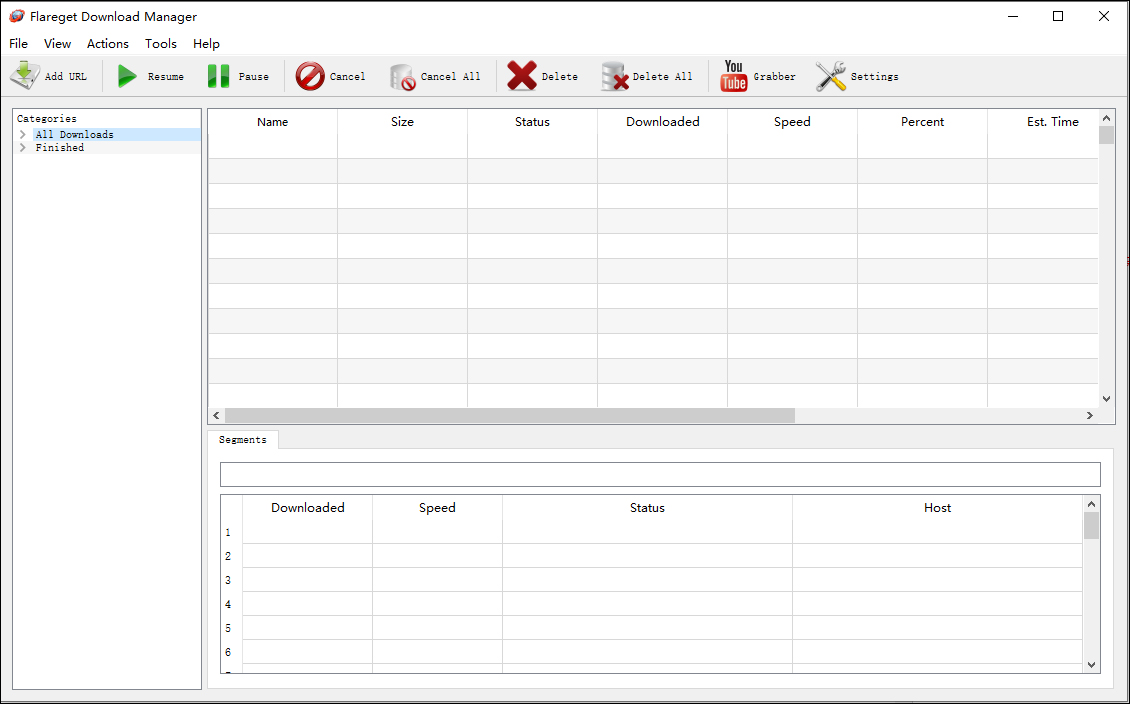Open the Actions menu
1130x704 pixels.
click(x=108, y=44)
